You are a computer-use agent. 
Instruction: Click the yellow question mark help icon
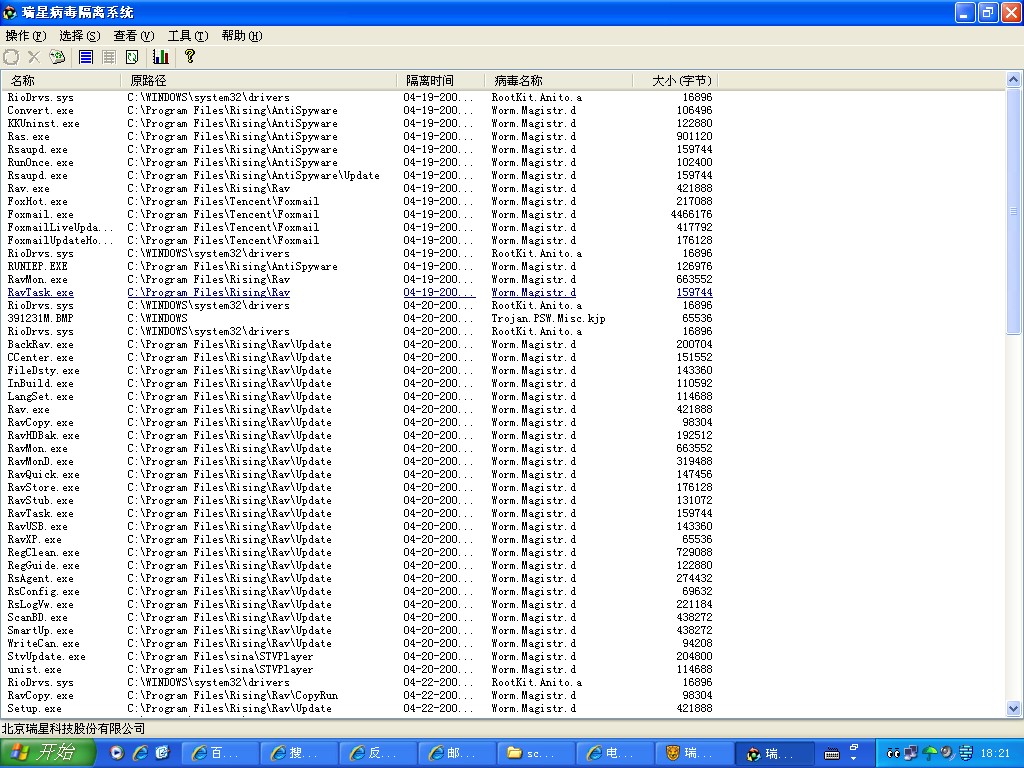click(190, 57)
